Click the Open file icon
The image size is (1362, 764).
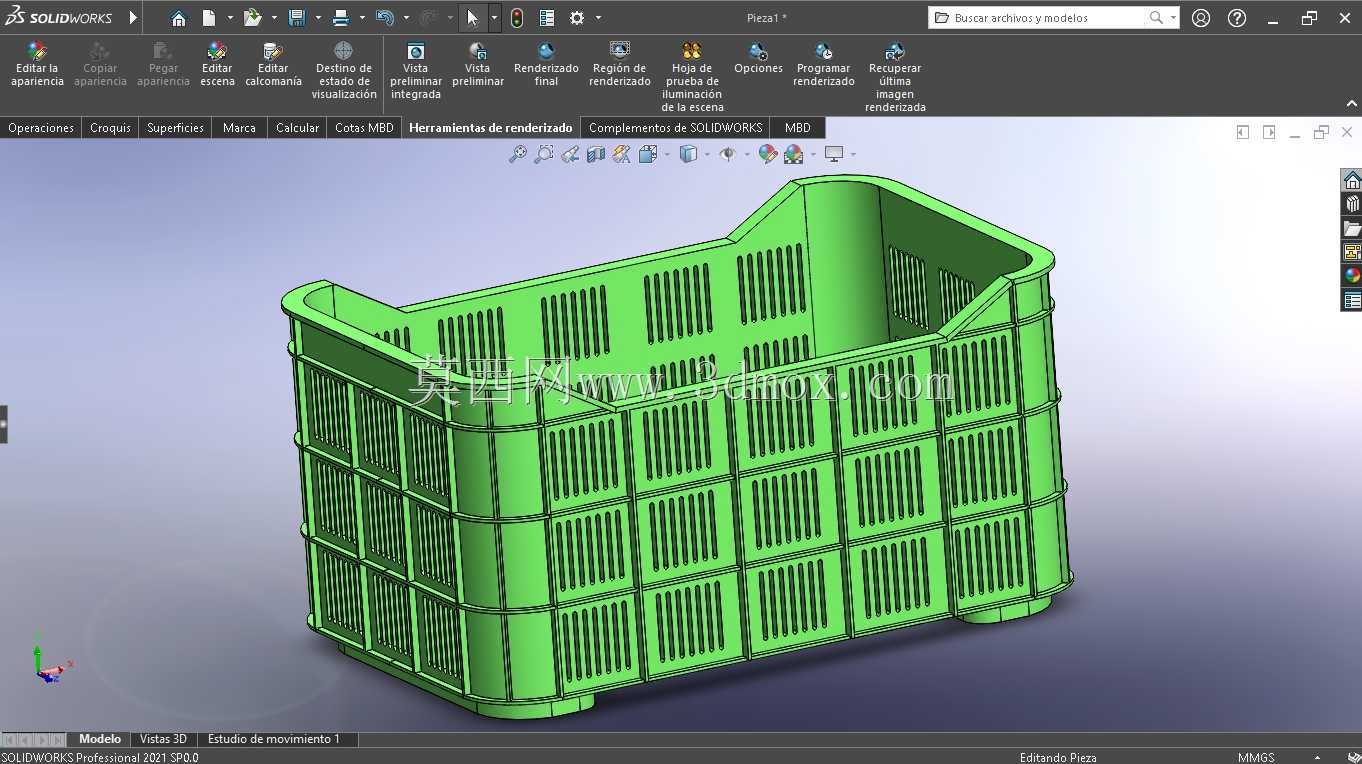252,18
